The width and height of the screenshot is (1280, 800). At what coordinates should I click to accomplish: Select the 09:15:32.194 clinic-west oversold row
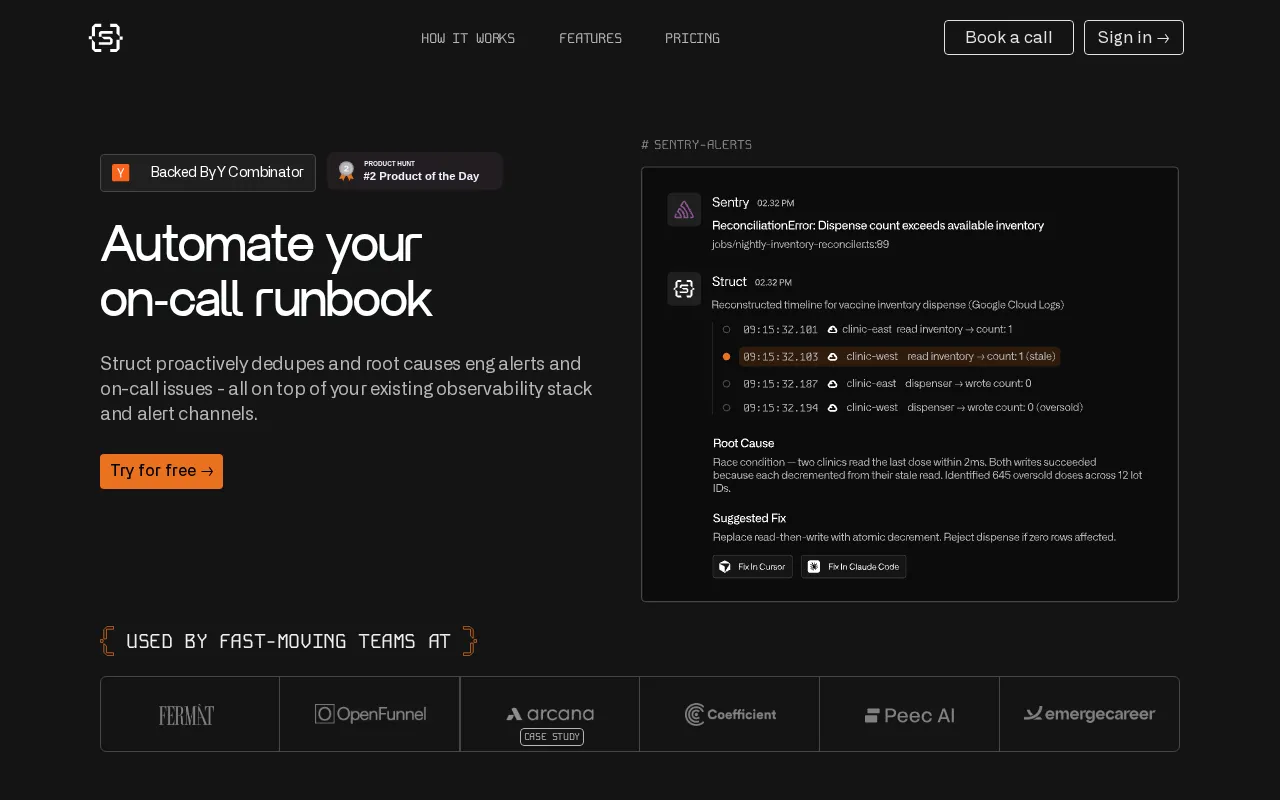[x=903, y=407]
